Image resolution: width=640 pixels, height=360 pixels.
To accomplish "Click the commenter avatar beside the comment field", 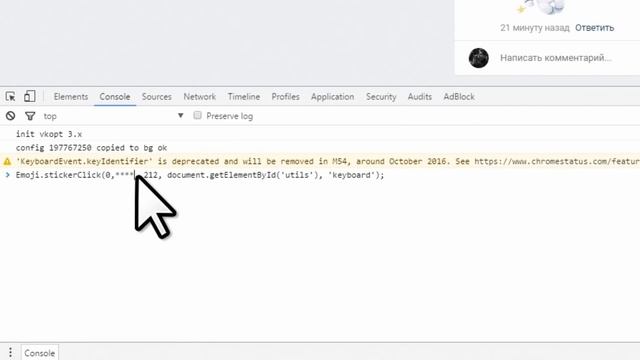I will tap(478, 58).
